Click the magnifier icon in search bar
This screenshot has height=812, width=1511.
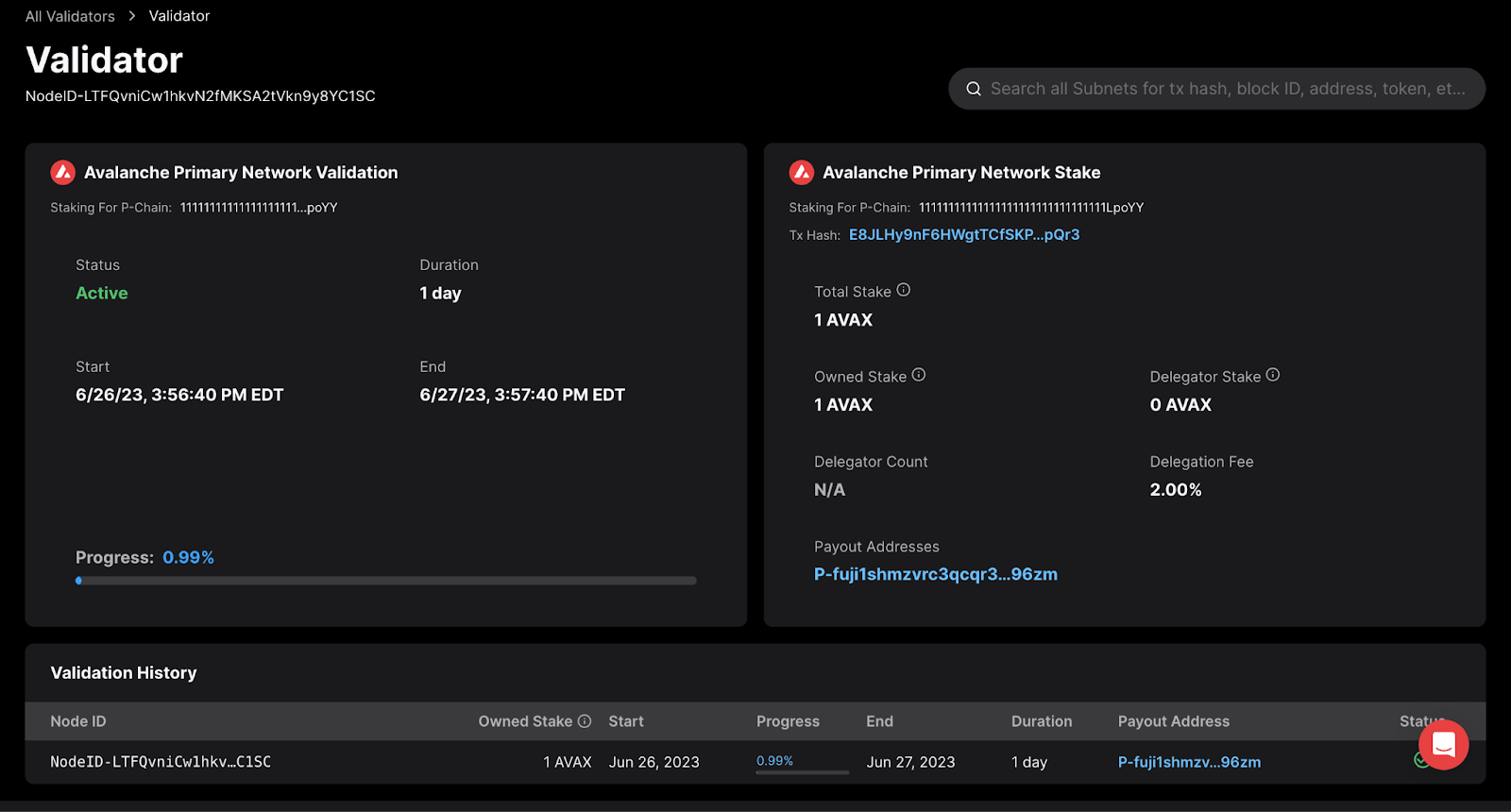point(974,89)
